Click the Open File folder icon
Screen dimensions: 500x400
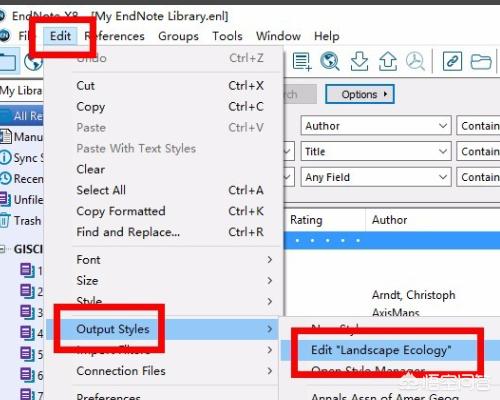pyautogui.click(x=481, y=62)
